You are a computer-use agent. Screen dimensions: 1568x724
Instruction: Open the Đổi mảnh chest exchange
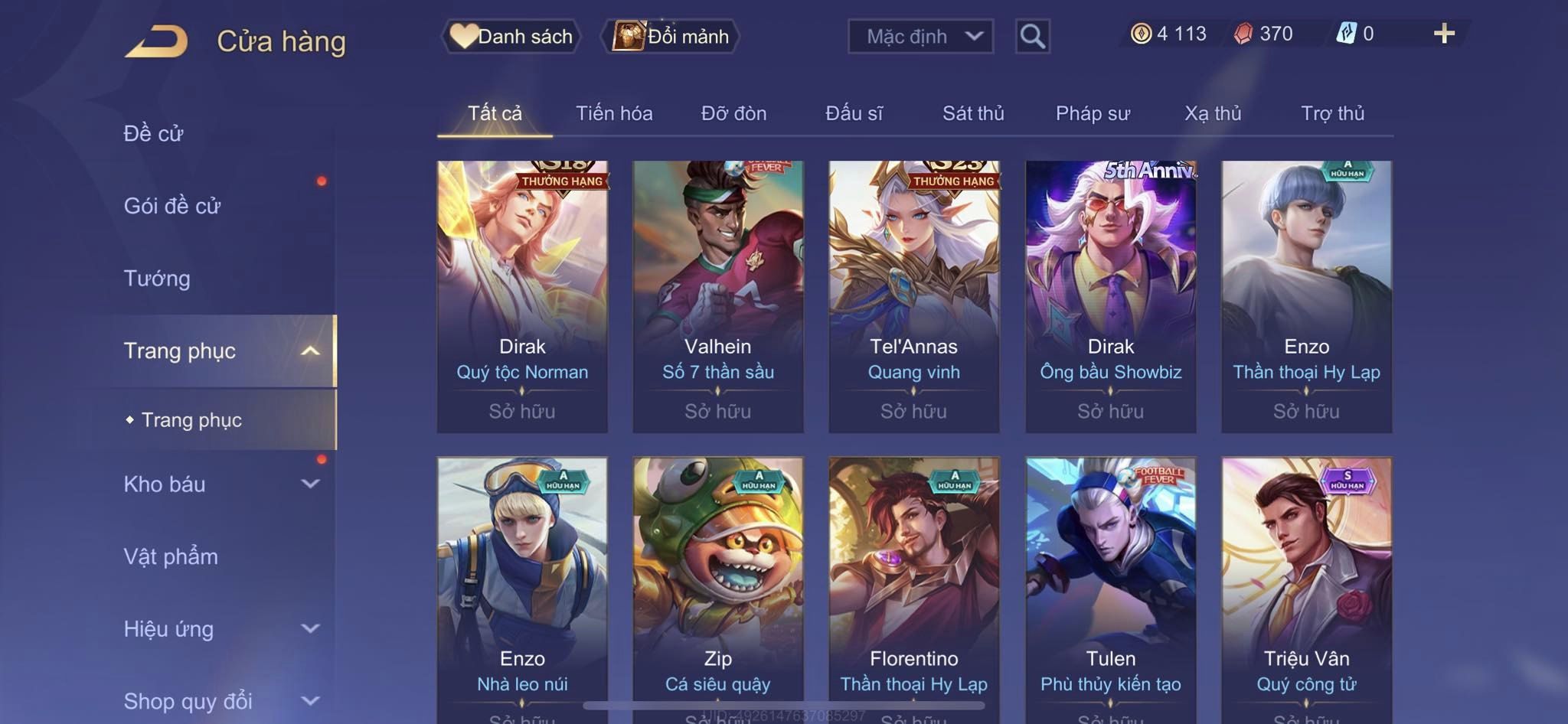point(671,36)
